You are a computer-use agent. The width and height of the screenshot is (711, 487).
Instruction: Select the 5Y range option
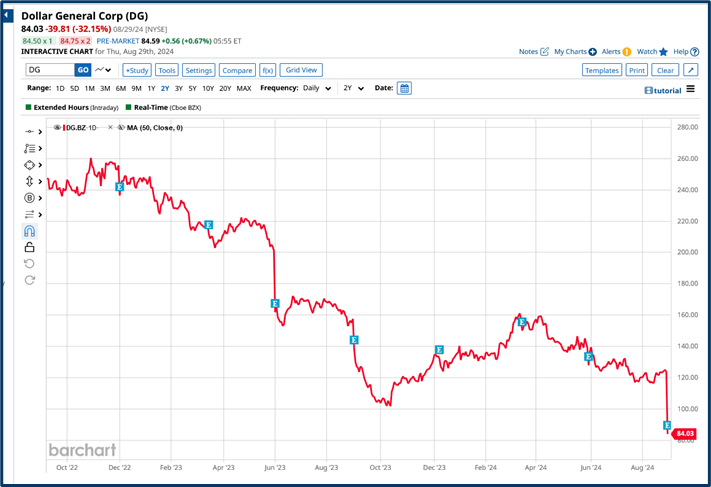(193, 89)
